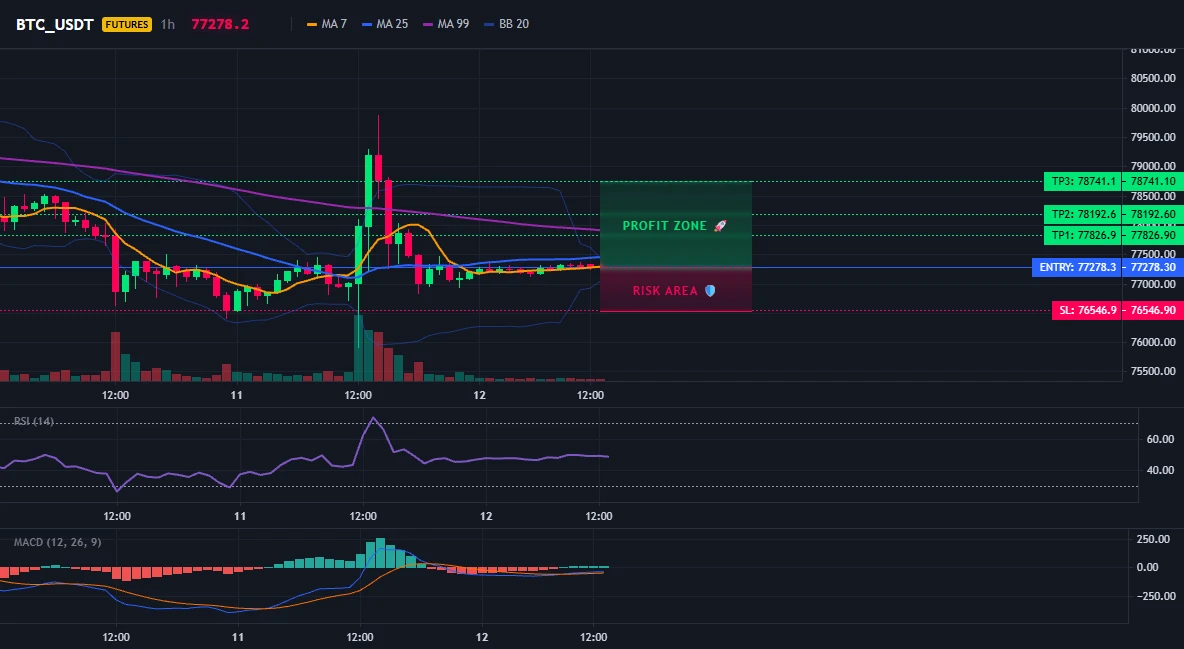Click date label 12 under the MACD pane
This screenshot has width=1184, height=649.
pos(483,637)
